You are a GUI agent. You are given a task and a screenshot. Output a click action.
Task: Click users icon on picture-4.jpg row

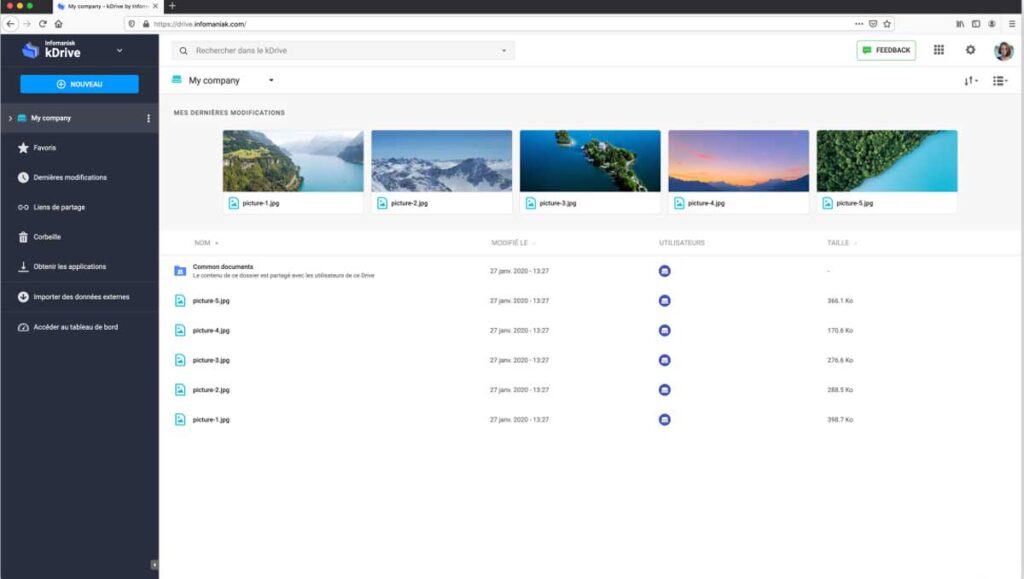664,330
